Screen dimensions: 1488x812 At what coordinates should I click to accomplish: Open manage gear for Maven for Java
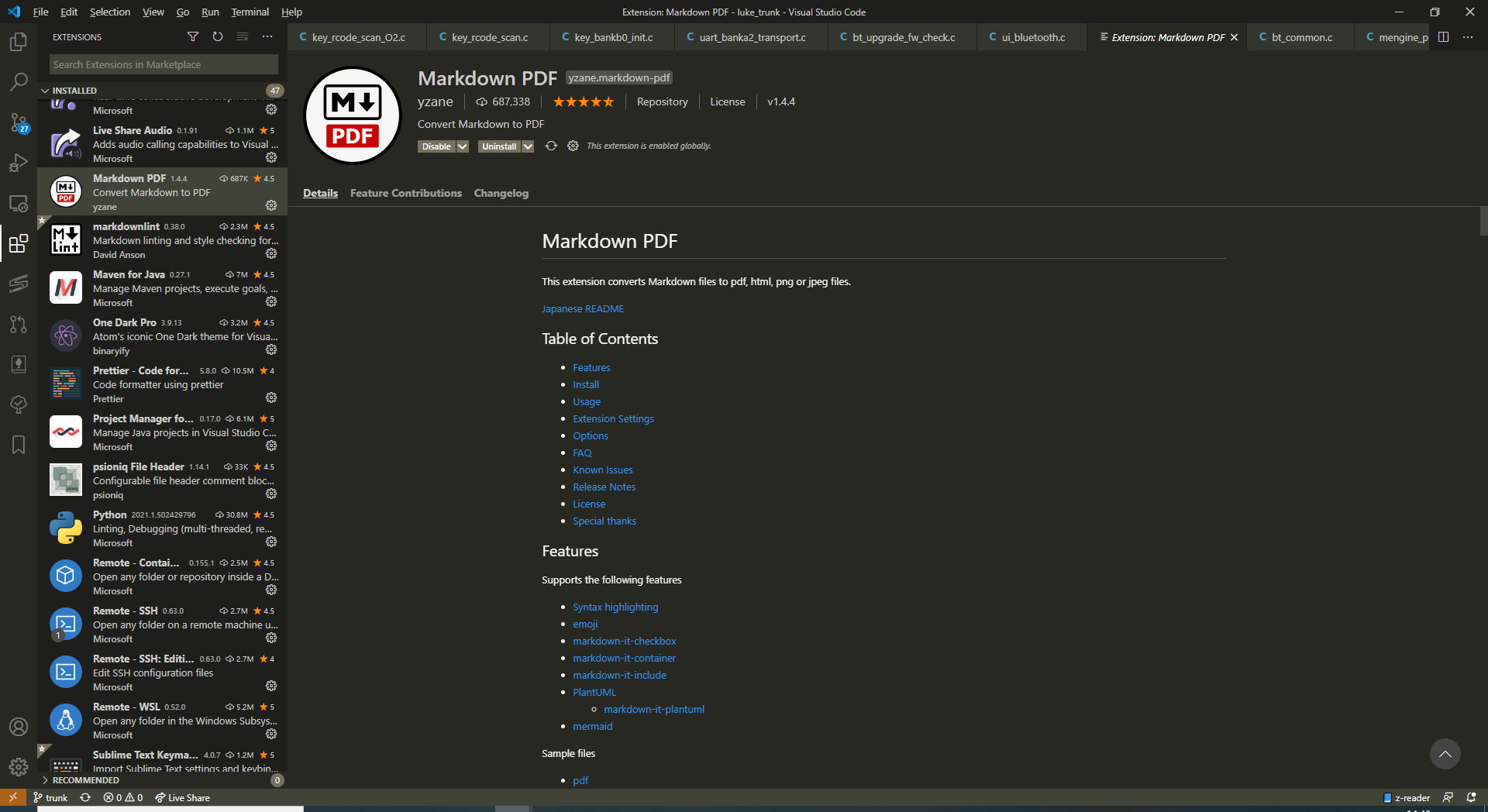coord(271,301)
